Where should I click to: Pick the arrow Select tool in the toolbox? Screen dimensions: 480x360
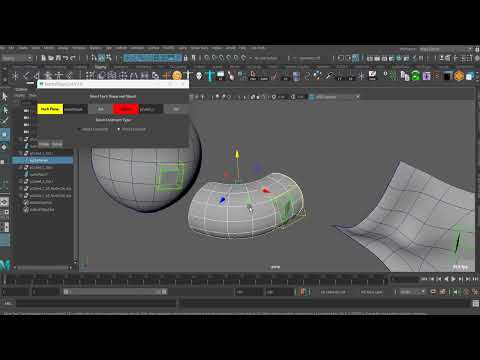point(5,97)
